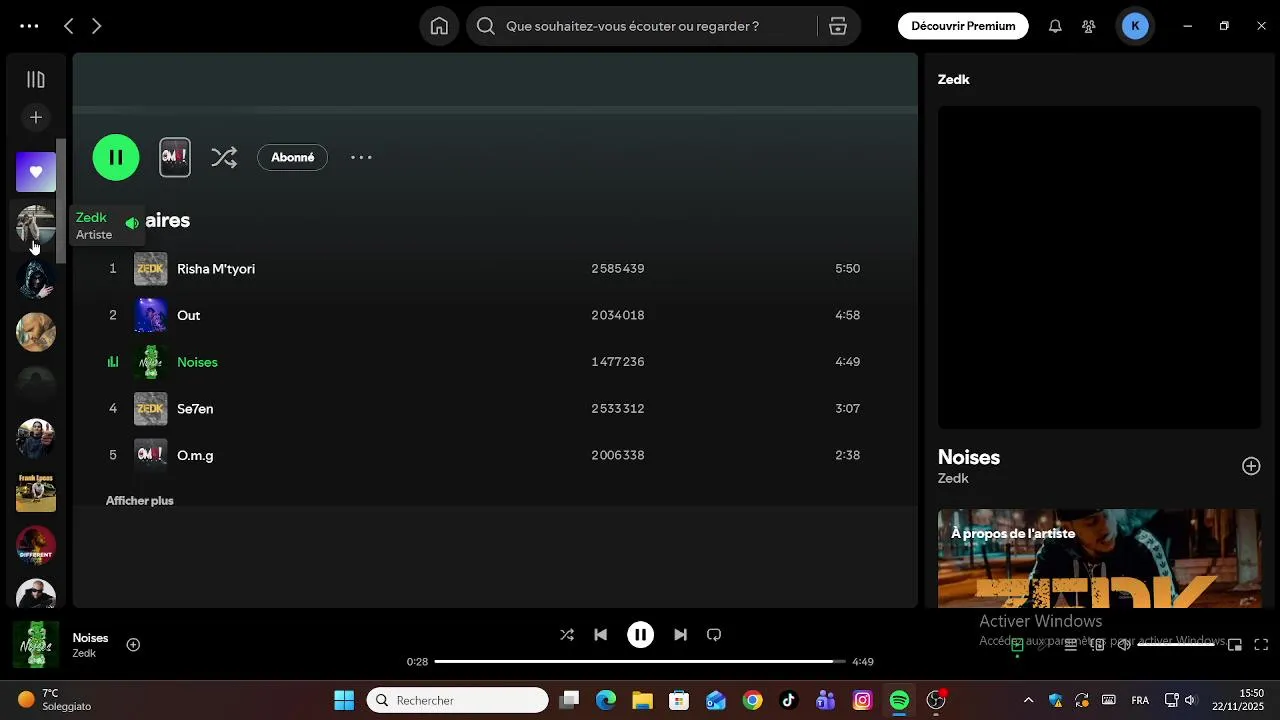Click play count 2 585 439
Image resolution: width=1280 pixels, height=720 pixels.
618,269
